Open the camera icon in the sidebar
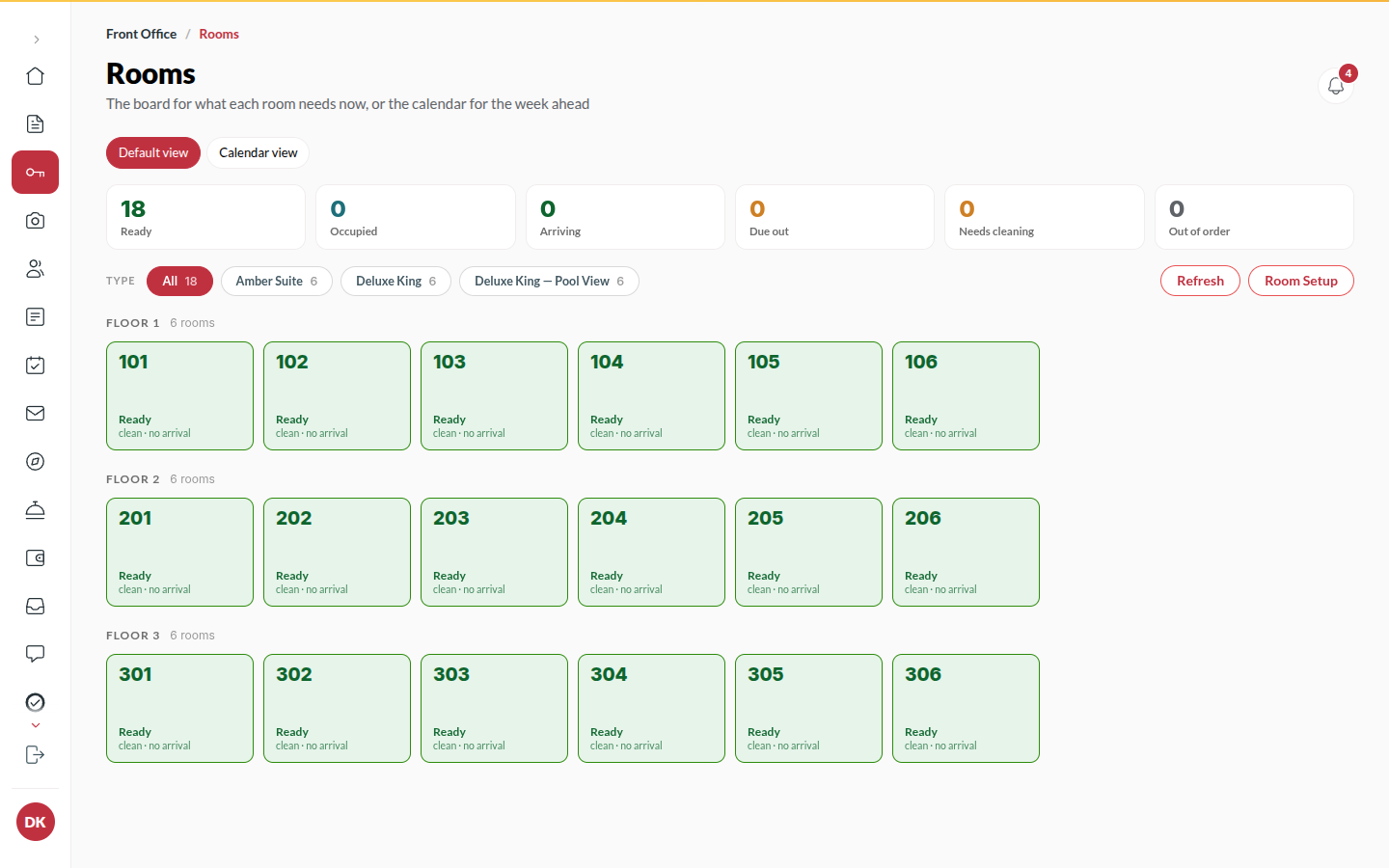Screen dimensions: 1389x868 (36, 221)
